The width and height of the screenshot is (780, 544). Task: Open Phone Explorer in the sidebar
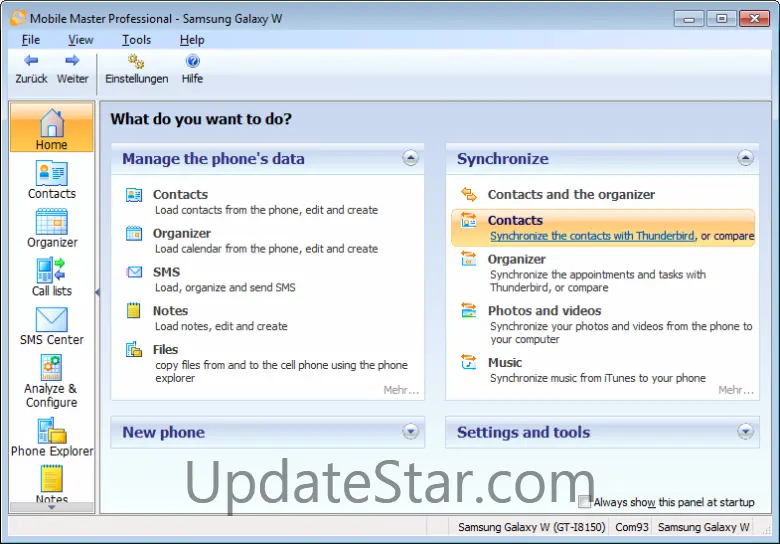pos(52,437)
